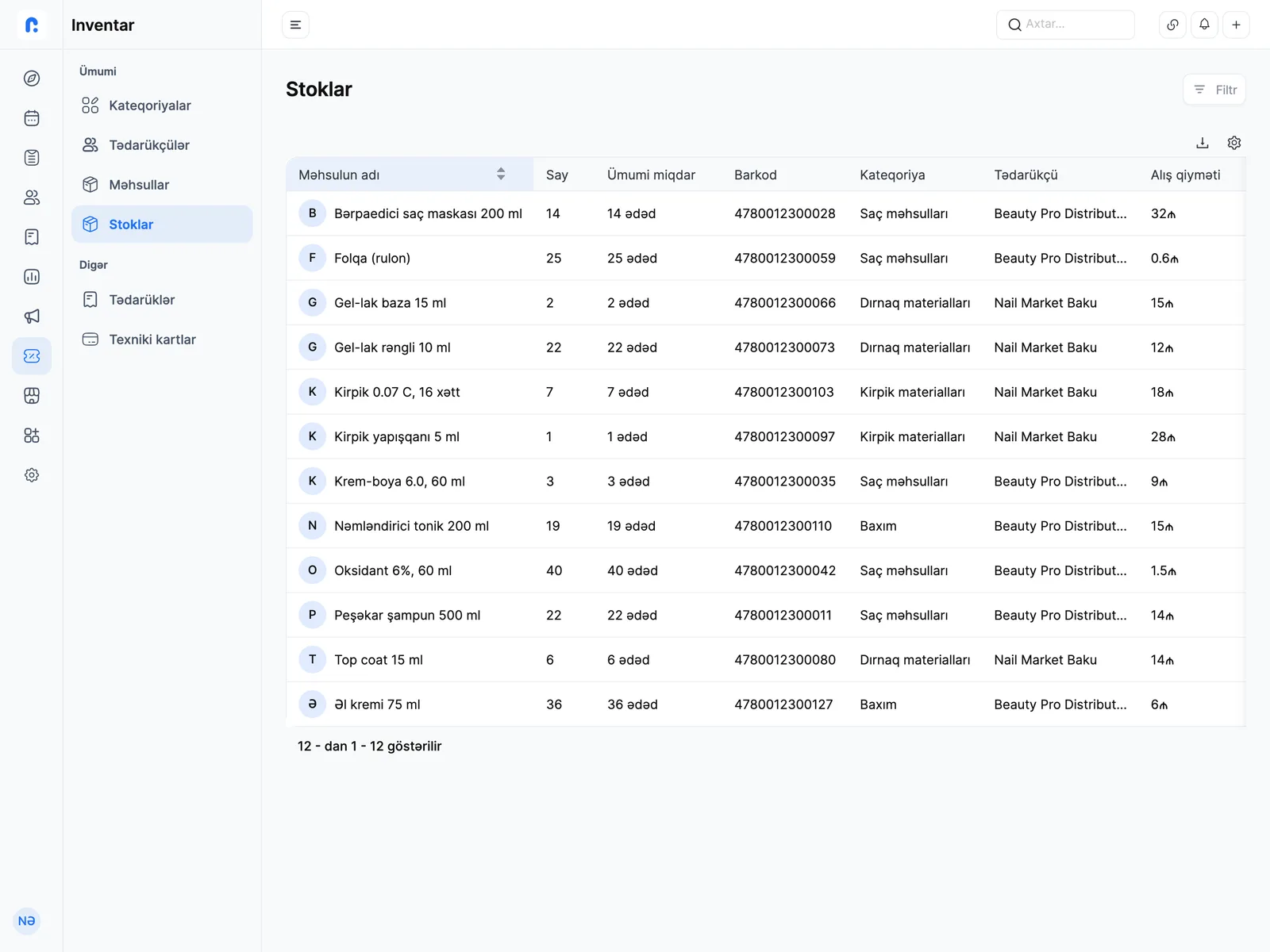Toggle the sidebar with hamburger button
The width and height of the screenshot is (1270, 952).
[295, 25]
